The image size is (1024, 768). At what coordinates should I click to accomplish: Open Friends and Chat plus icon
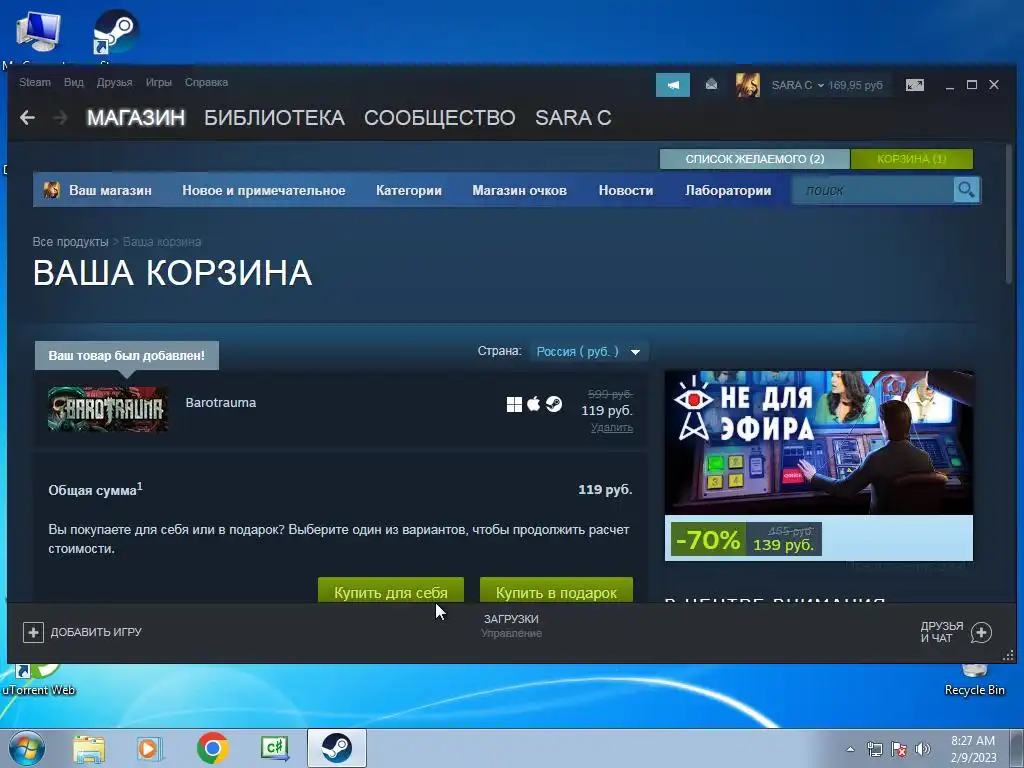tap(981, 632)
